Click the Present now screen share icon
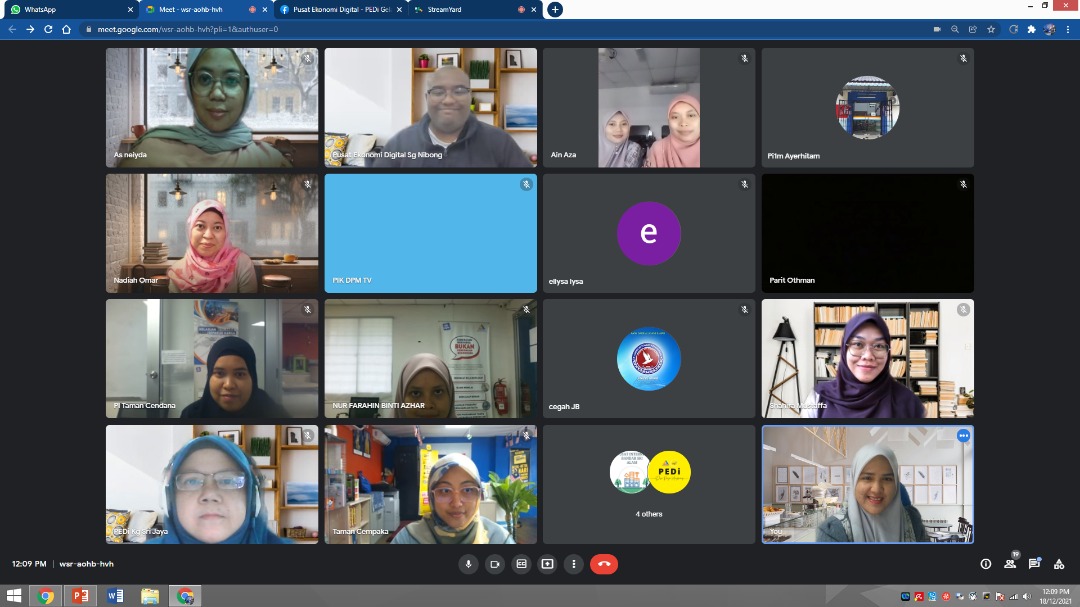The width and height of the screenshot is (1080, 607). [547, 564]
